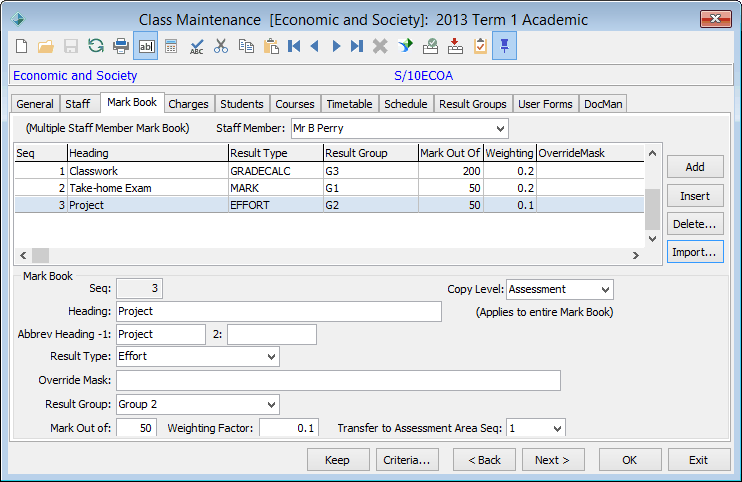Click grid's vertical scrollbar down arrow
742x482 pixels.
click(653, 238)
